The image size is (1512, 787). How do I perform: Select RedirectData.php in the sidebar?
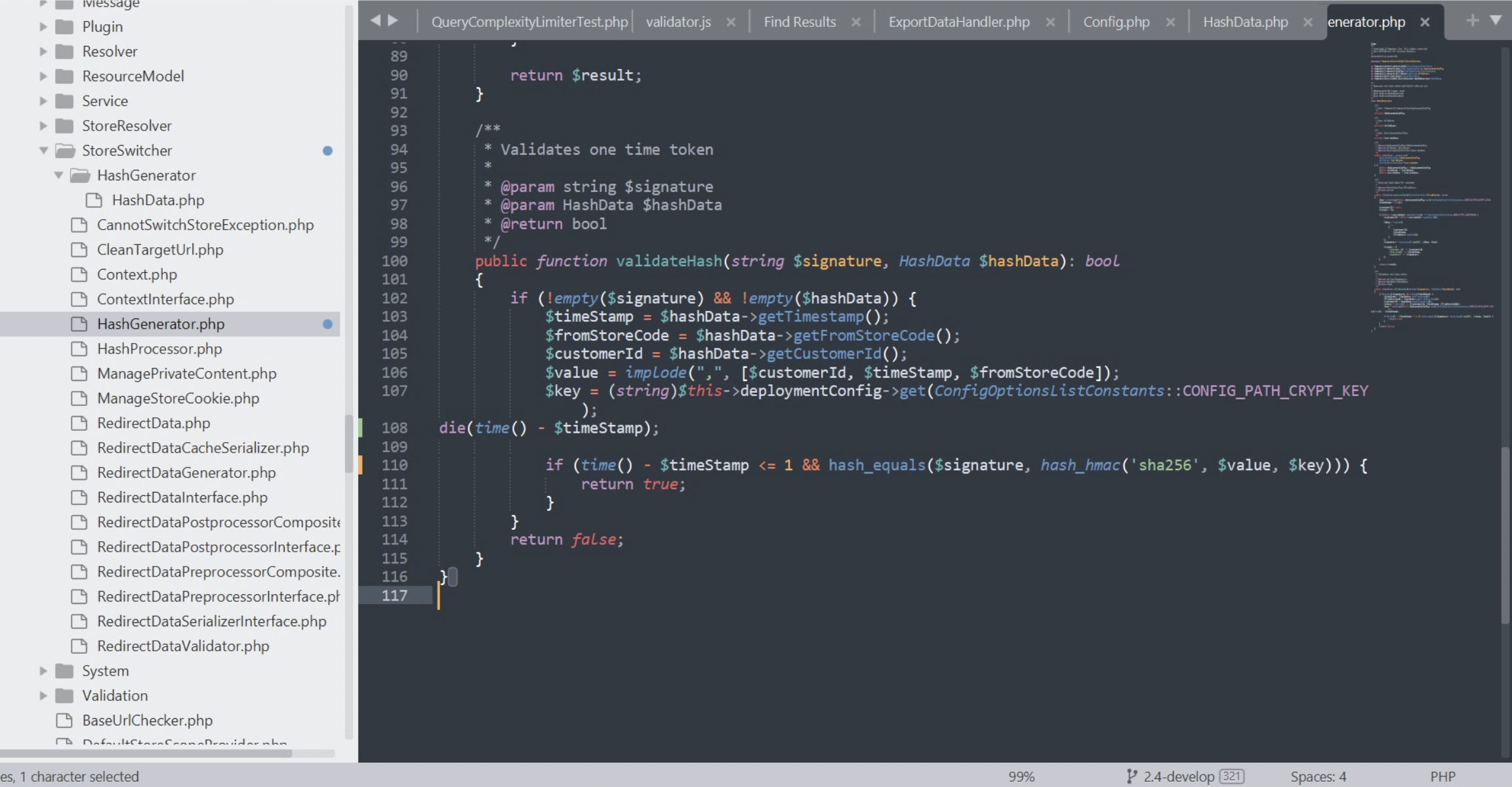coord(154,423)
